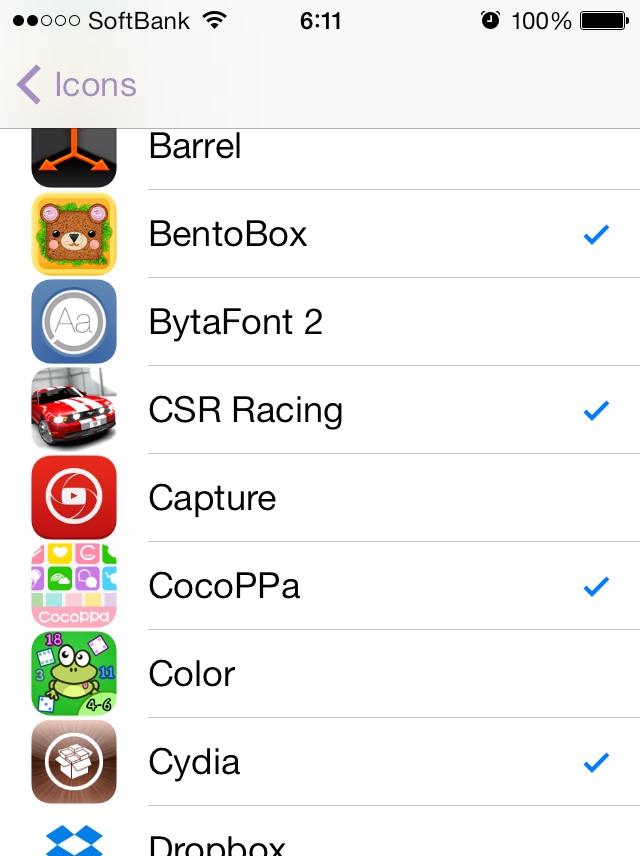Tap the red Capture app icon
The width and height of the screenshot is (640, 856).
[x=74, y=497]
